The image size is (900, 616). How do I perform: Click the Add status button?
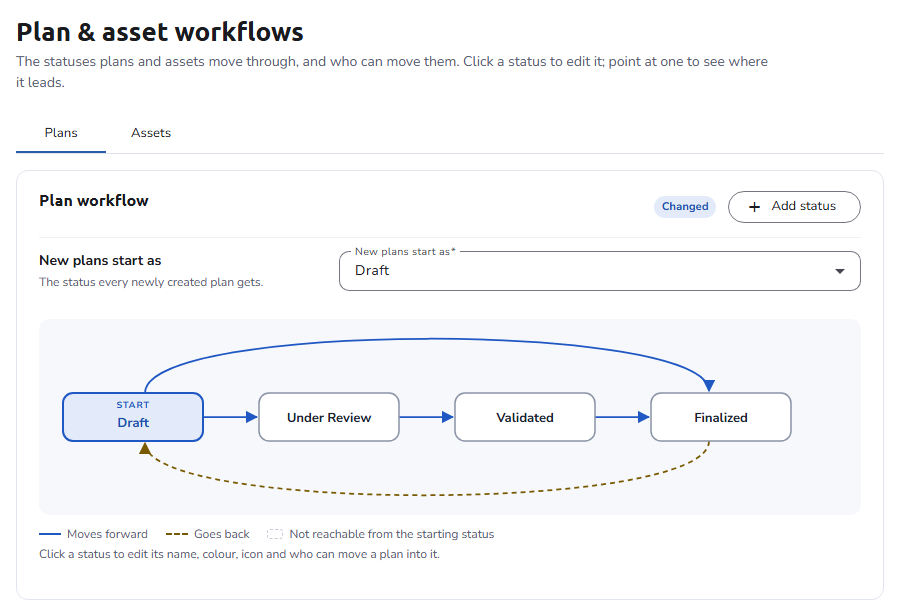click(x=794, y=207)
